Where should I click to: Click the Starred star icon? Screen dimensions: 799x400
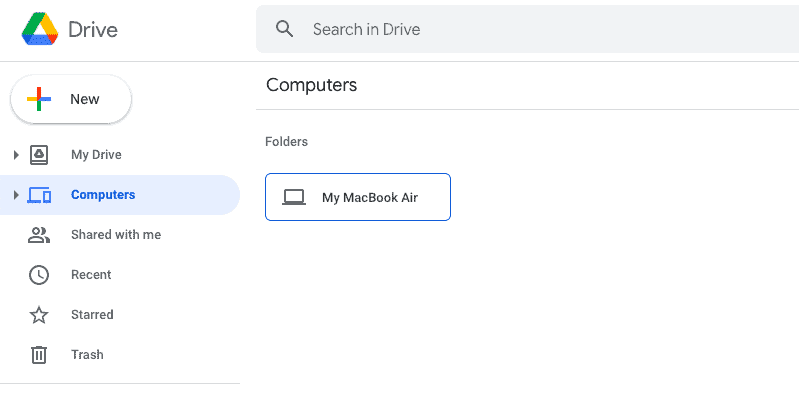click(39, 314)
